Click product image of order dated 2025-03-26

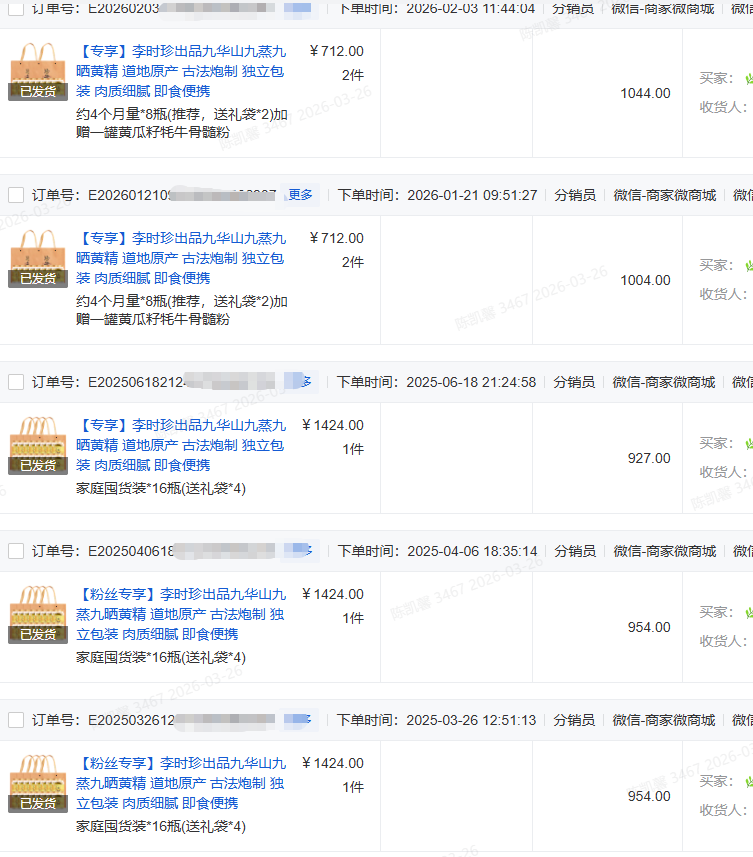(x=38, y=783)
